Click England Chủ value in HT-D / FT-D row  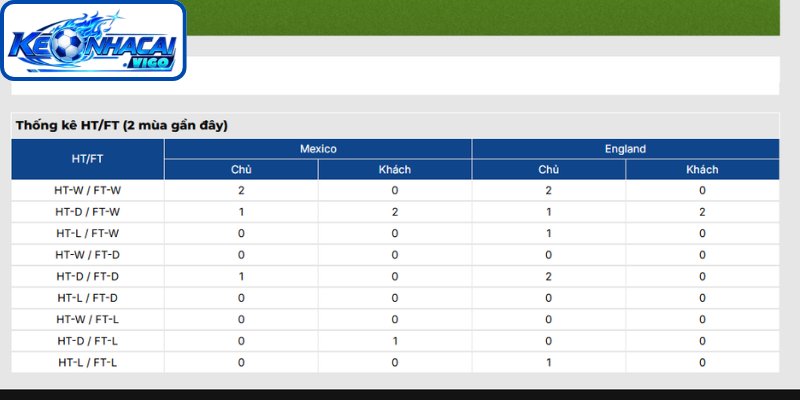tap(548, 277)
